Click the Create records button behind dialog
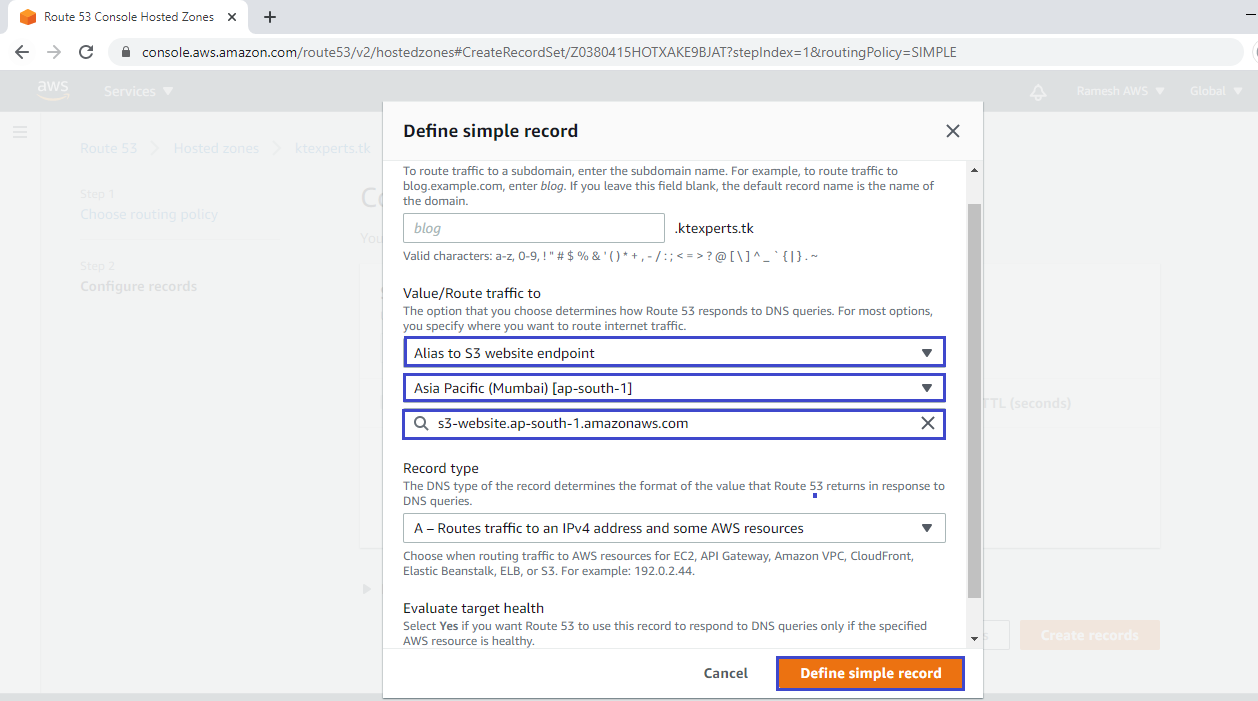1258x701 pixels. [x=1089, y=635]
